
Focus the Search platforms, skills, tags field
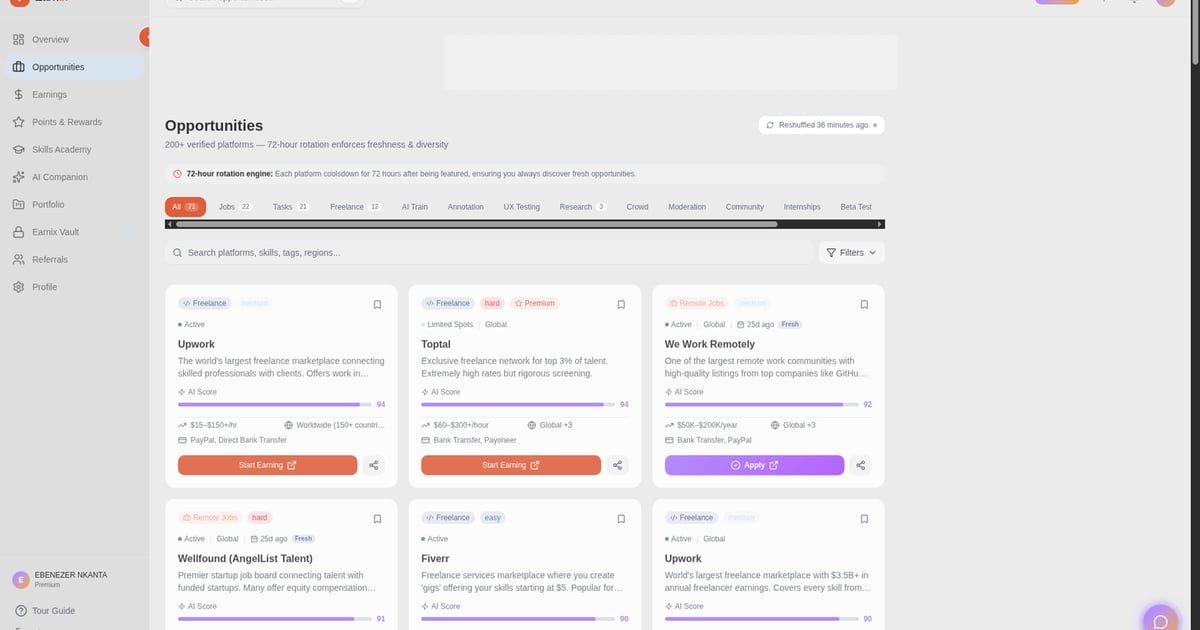(489, 253)
